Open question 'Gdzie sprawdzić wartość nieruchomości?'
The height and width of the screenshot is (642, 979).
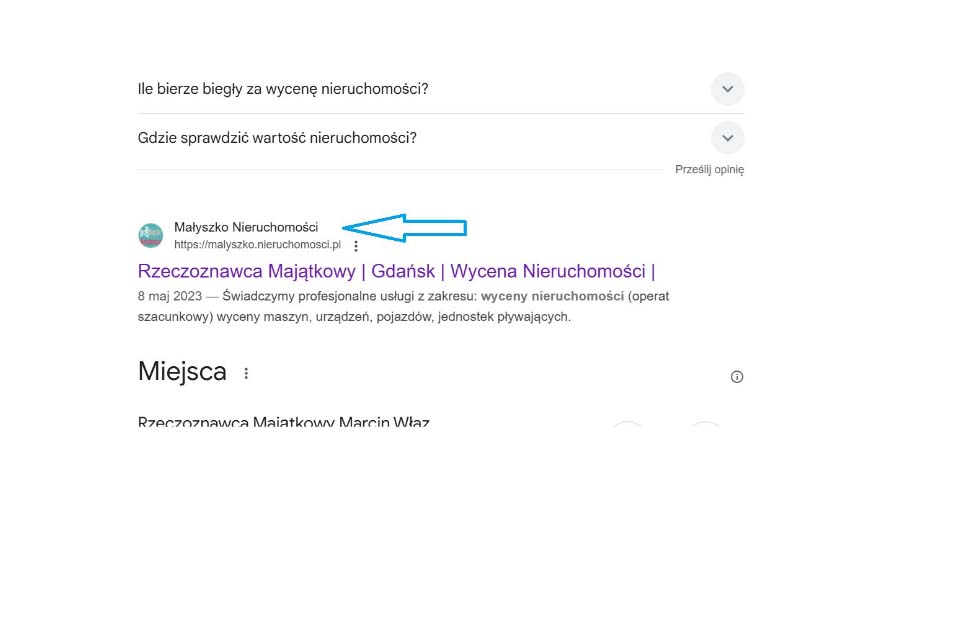click(x=277, y=138)
